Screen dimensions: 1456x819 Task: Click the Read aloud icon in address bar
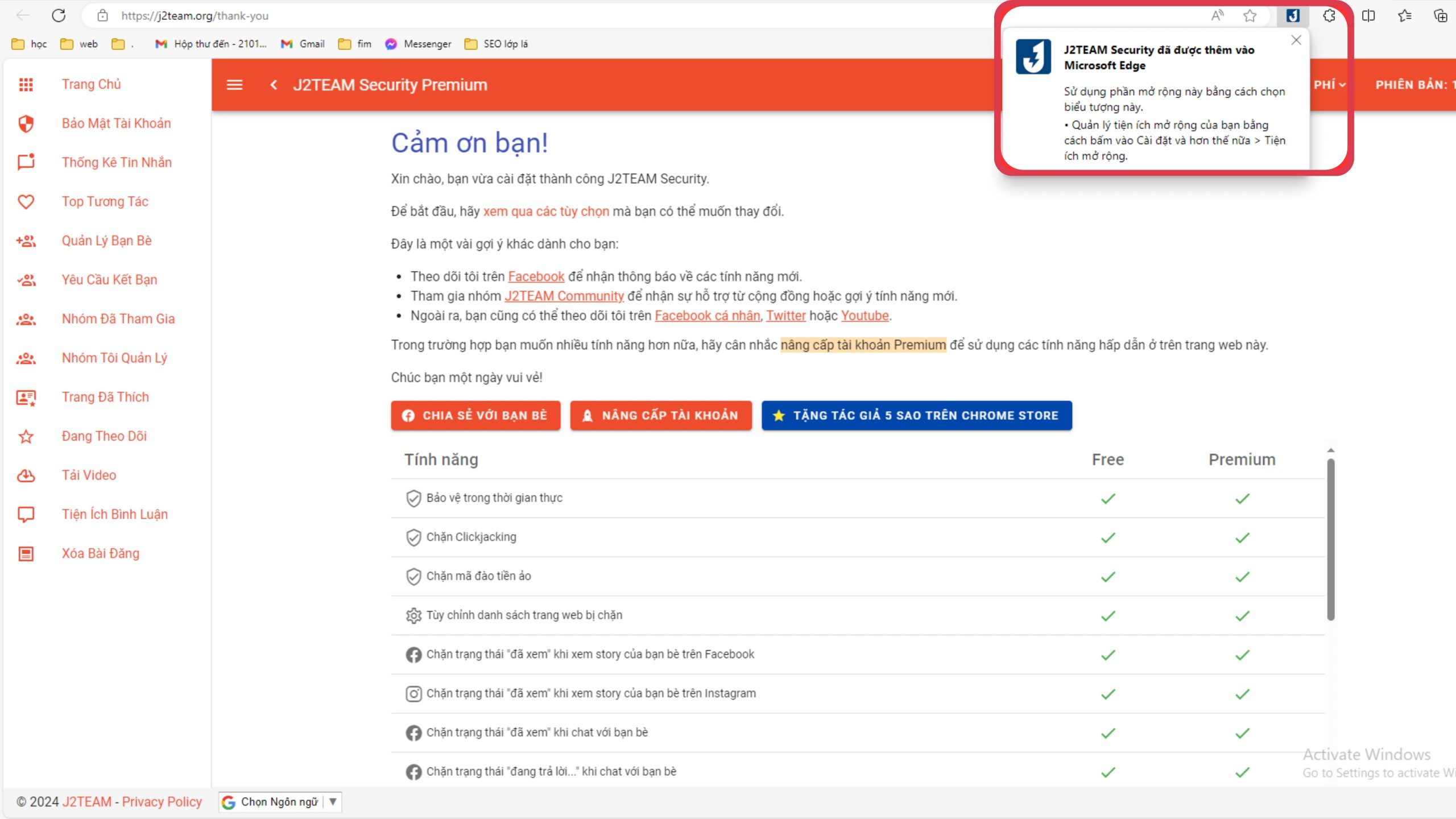(x=1217, y=15)
